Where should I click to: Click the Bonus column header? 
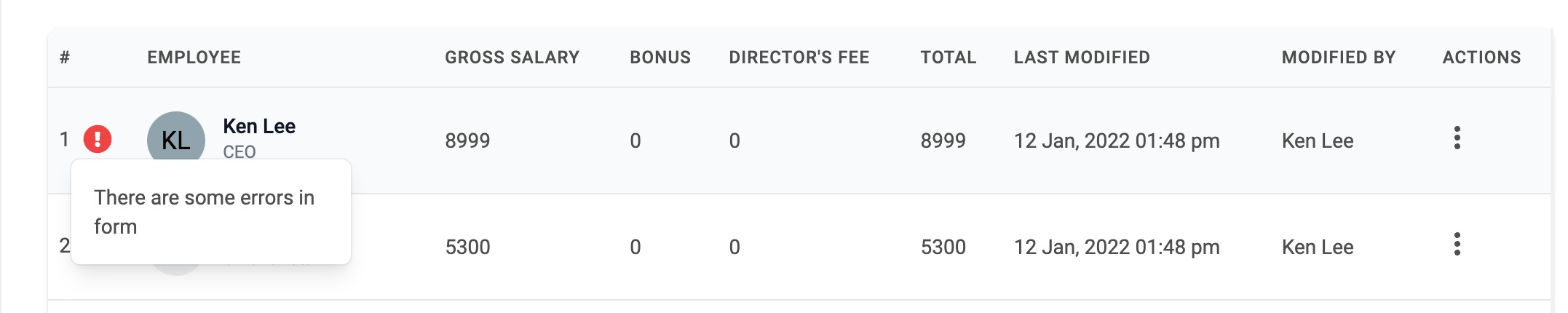[660, 58]
